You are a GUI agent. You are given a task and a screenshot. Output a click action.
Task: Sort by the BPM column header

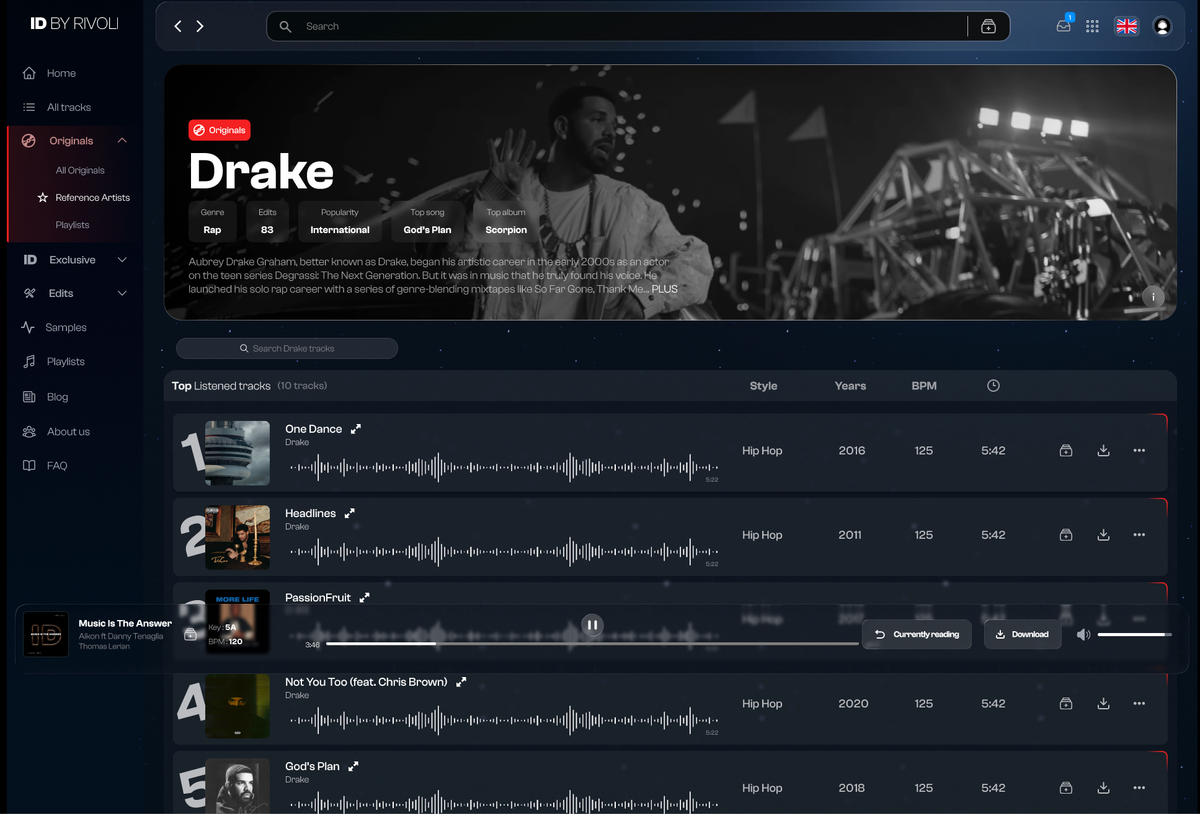[924, 386]
